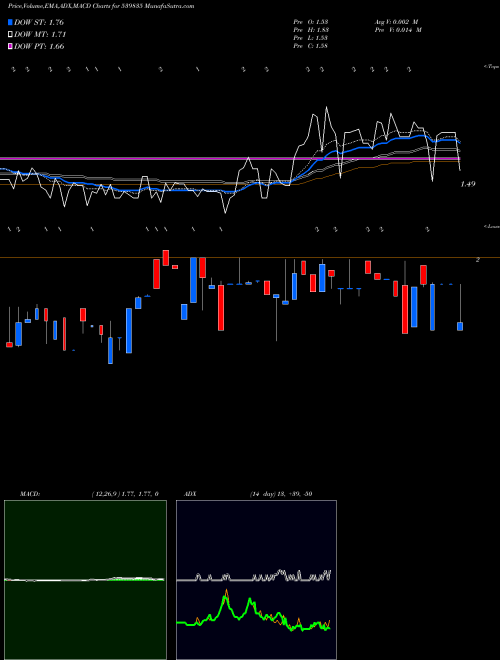Click the ADX panel heading
Screen dimensions: 500x660
click(191, 494)
